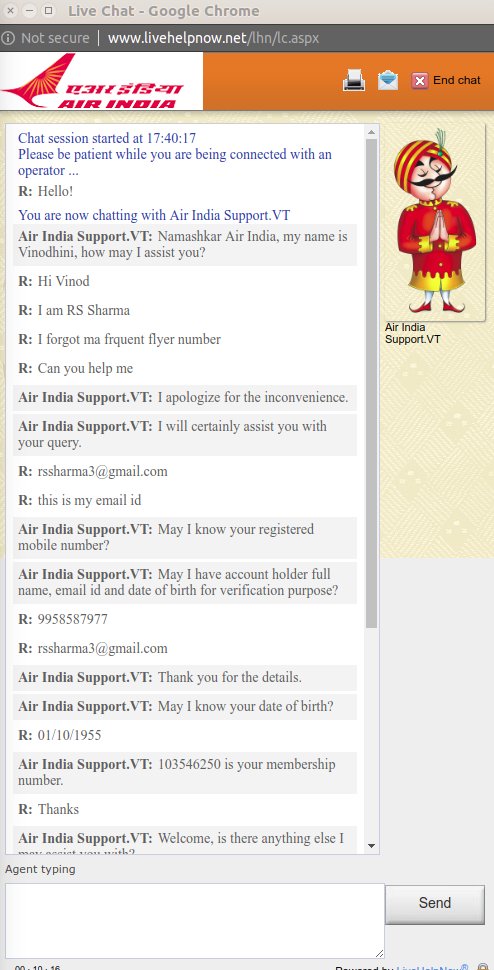Screen dimensions: 494x970
Task: Click the text area corner grip
Action: pos(378,953)
